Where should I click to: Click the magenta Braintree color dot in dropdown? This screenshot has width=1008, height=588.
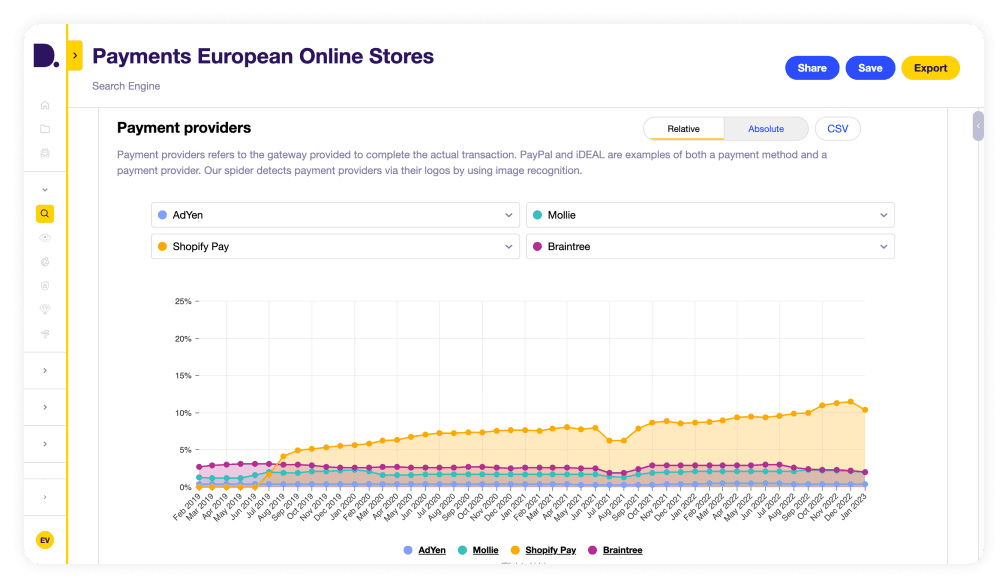537,247
